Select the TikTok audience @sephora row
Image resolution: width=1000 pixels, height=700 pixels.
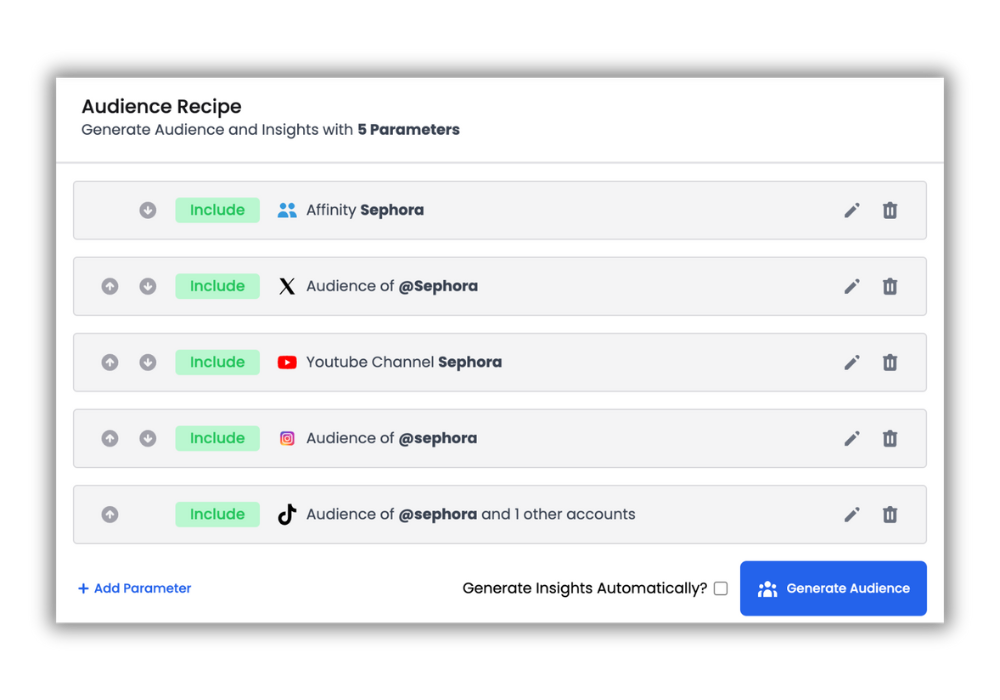(x=500, y=514)
